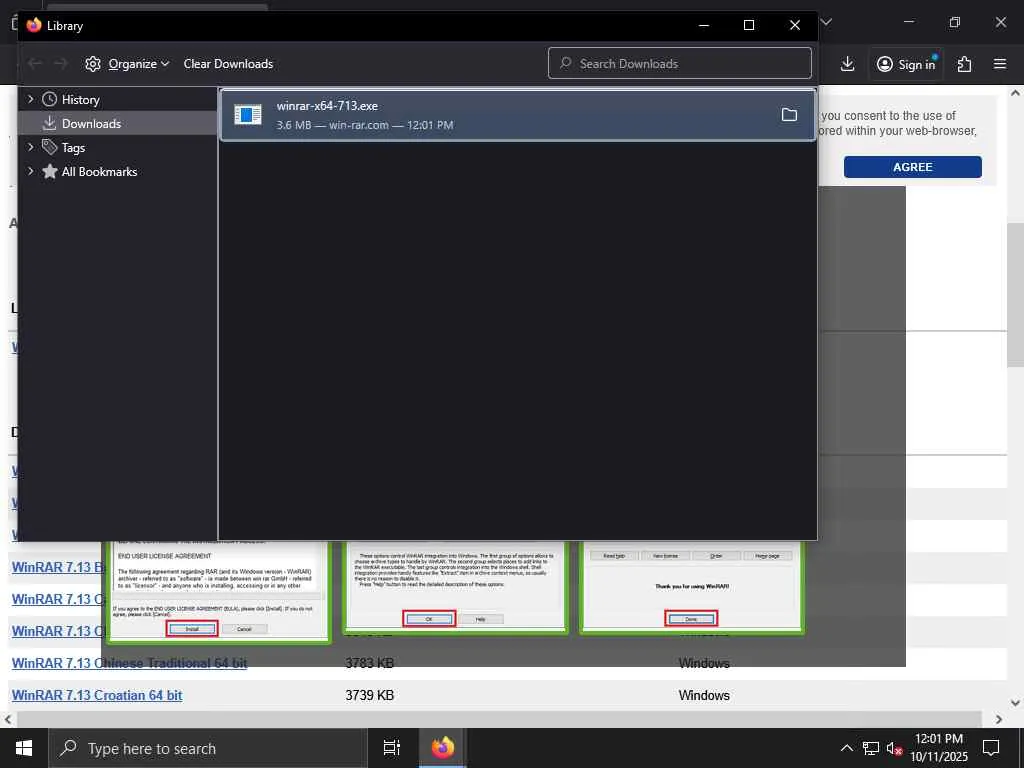Click scroll-up arrow of page scrollbar
1024x768 pixels.
[1016, 93]
